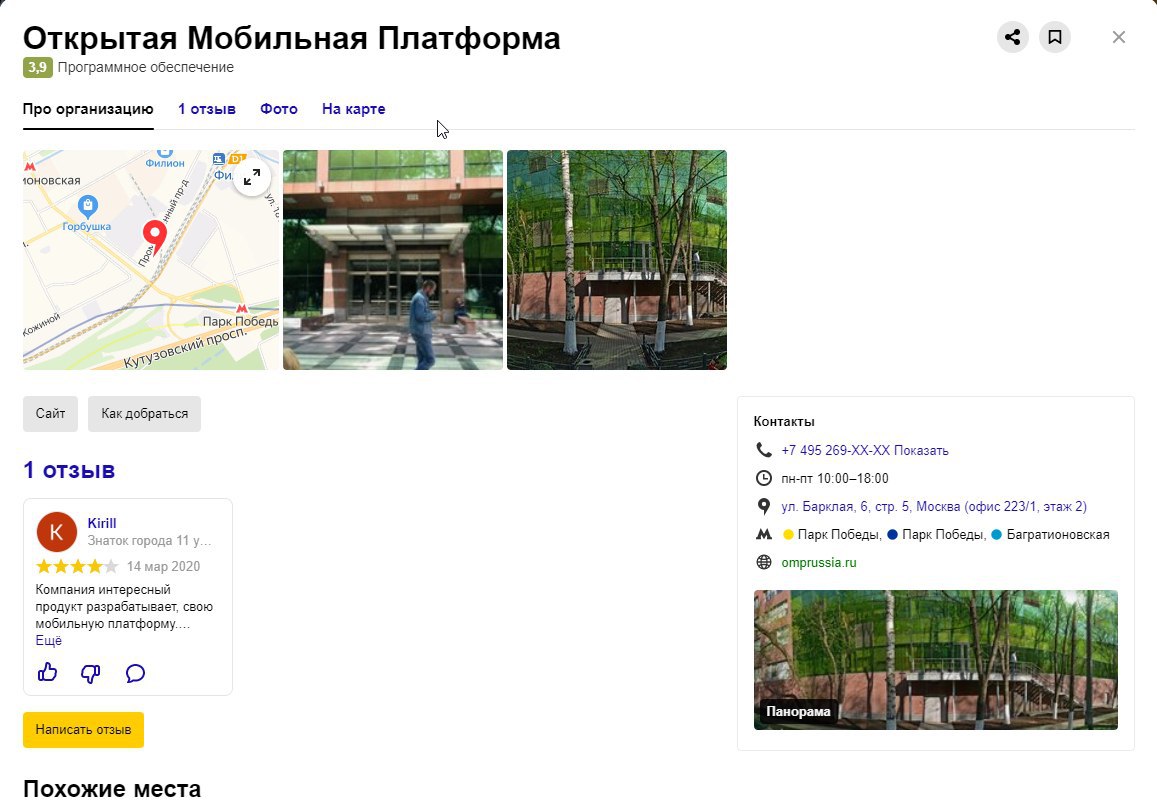Switch to Про организацию tab
The image size is (1157, 803).
tap(88, 109)
